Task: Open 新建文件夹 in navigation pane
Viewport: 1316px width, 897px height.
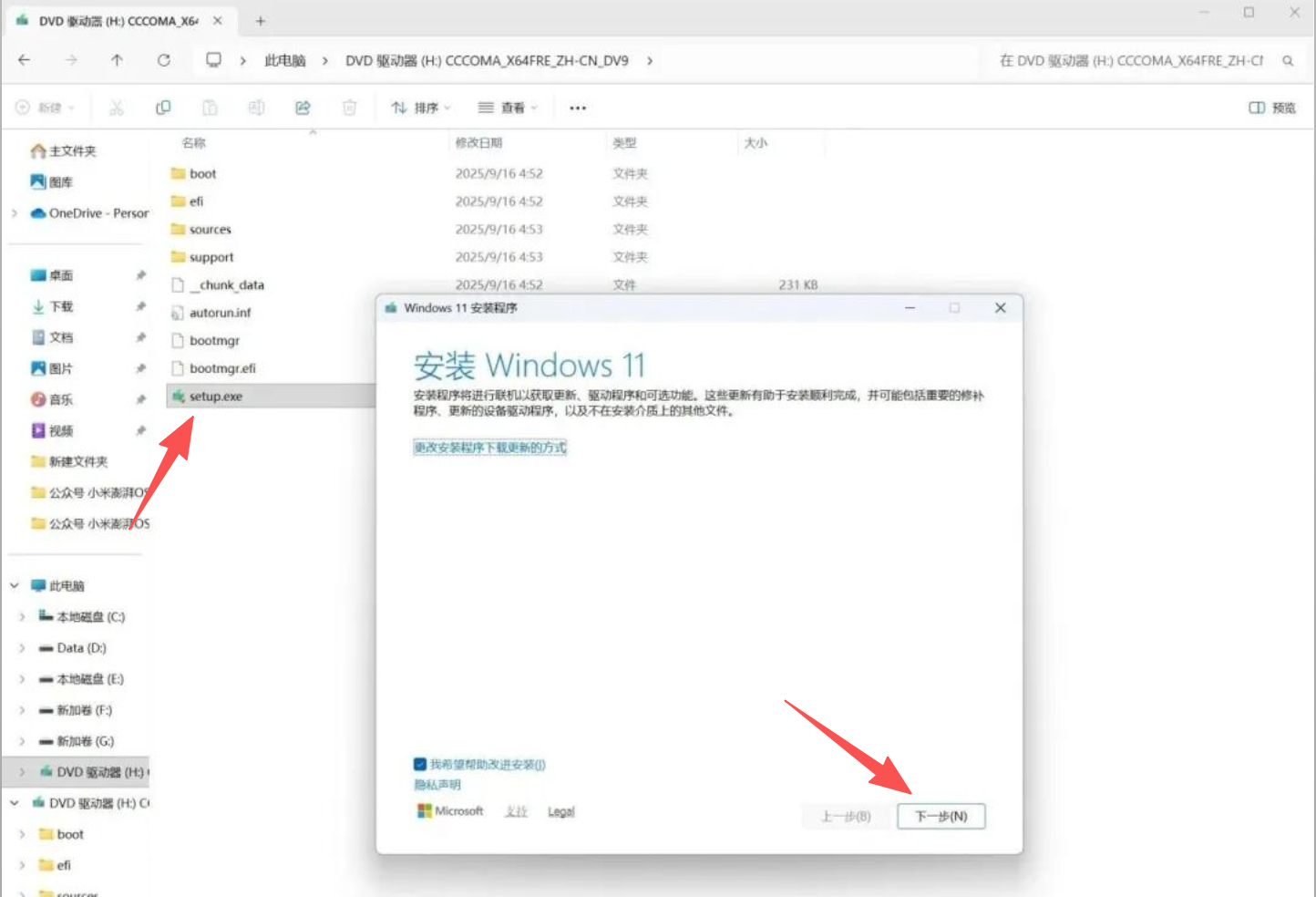Action: point(69,461)
